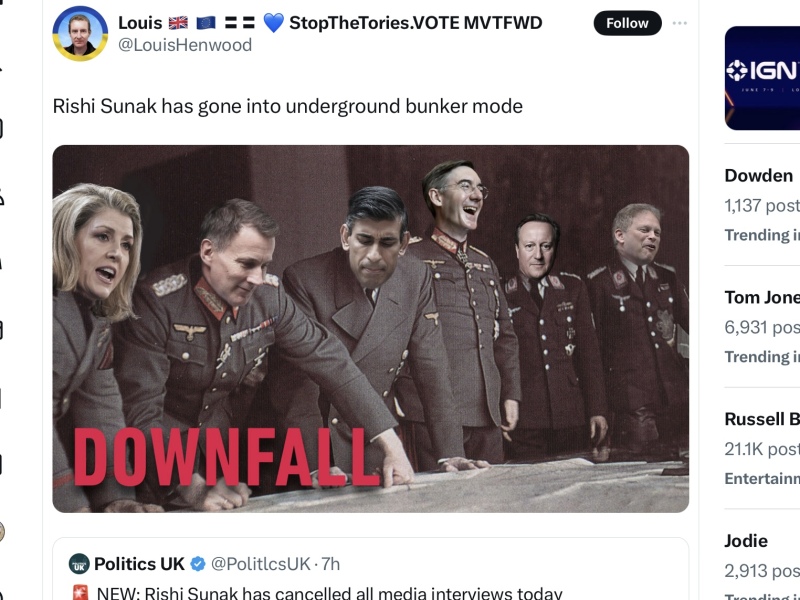Open the Tom Jones trending topic
This screenshot has width=800, height=600.
tap(761, 297)
